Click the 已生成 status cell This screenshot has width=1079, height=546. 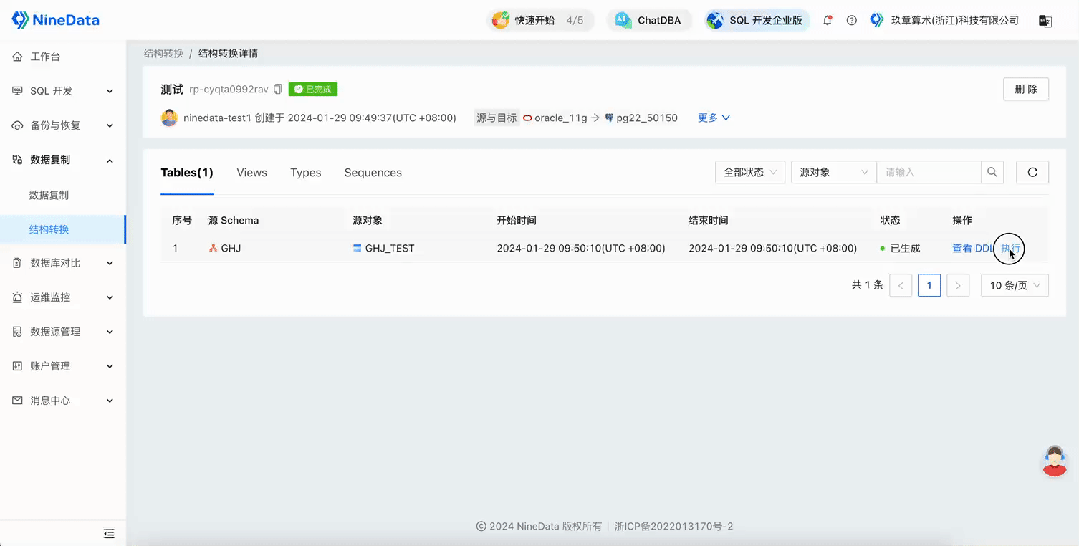[900, 249]
